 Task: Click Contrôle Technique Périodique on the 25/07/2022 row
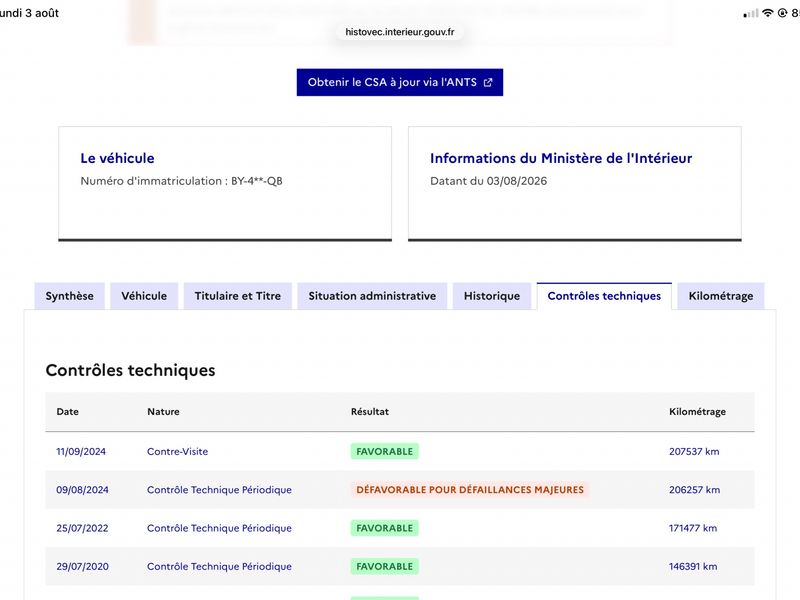coord(219,528)
